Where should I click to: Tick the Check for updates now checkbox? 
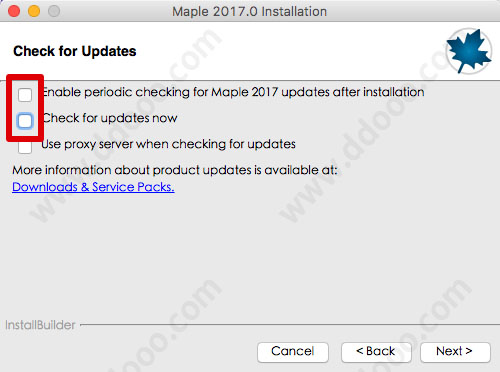point(25,121)
